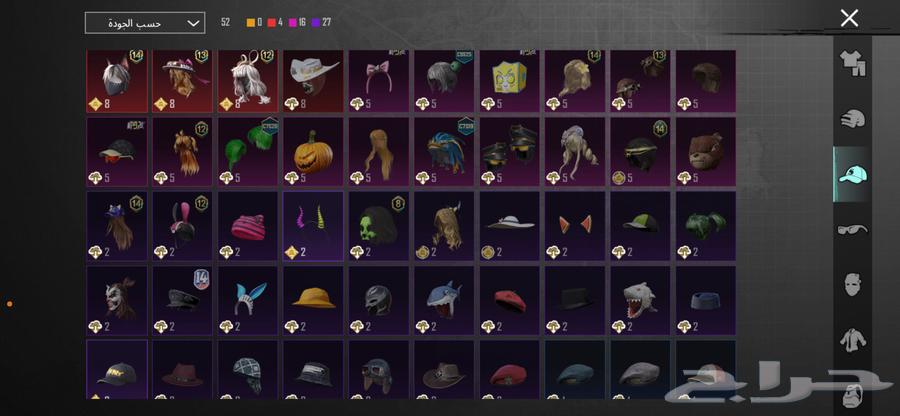This screenshot has width=900, height=416.
Task: Click the dropdown chevron arrow
Action: click(x=194, y=24)
